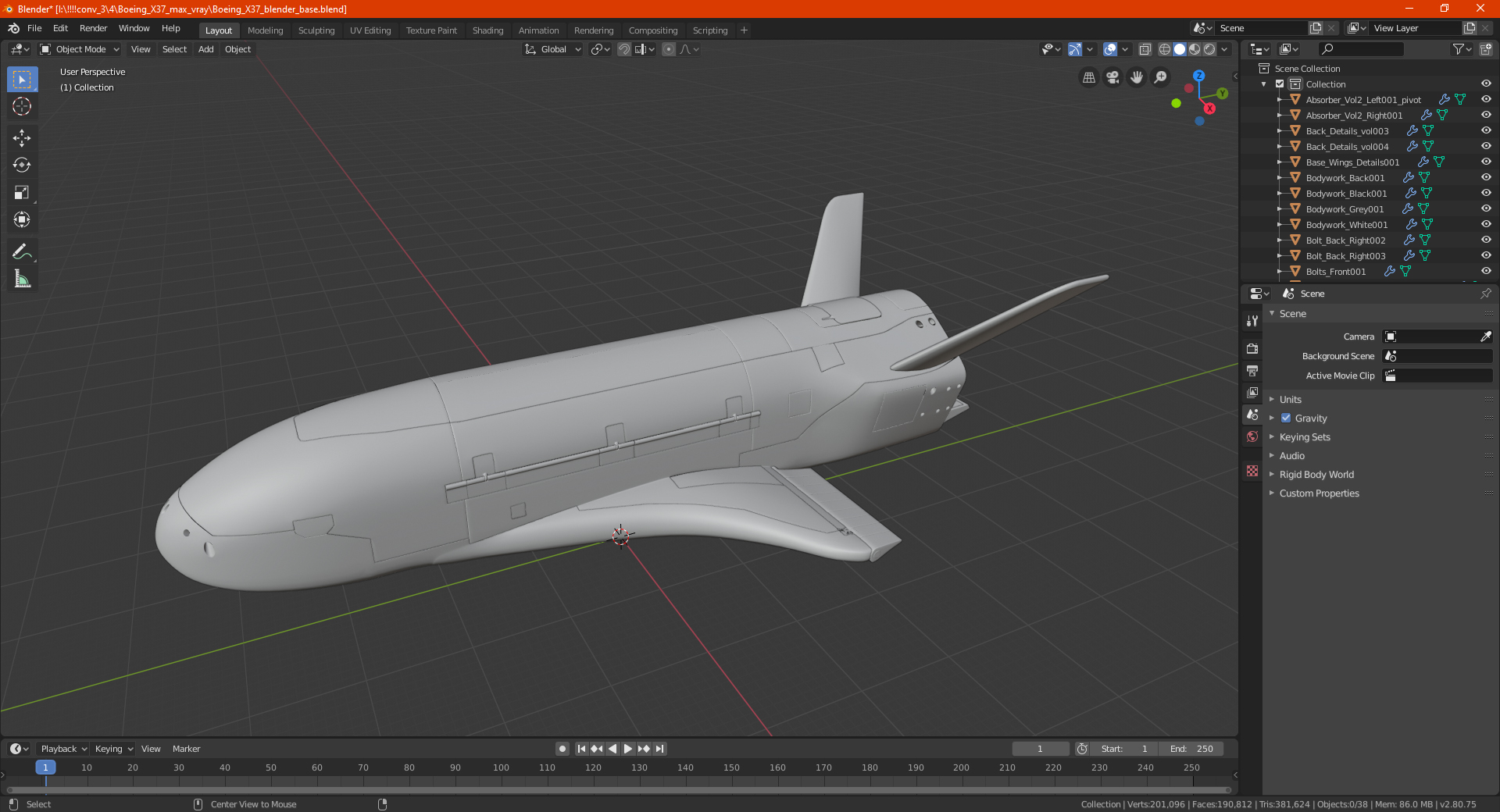Hide Back_Details_vol003 with eye icon
Screen dimensions: 1500x812
1486,131
